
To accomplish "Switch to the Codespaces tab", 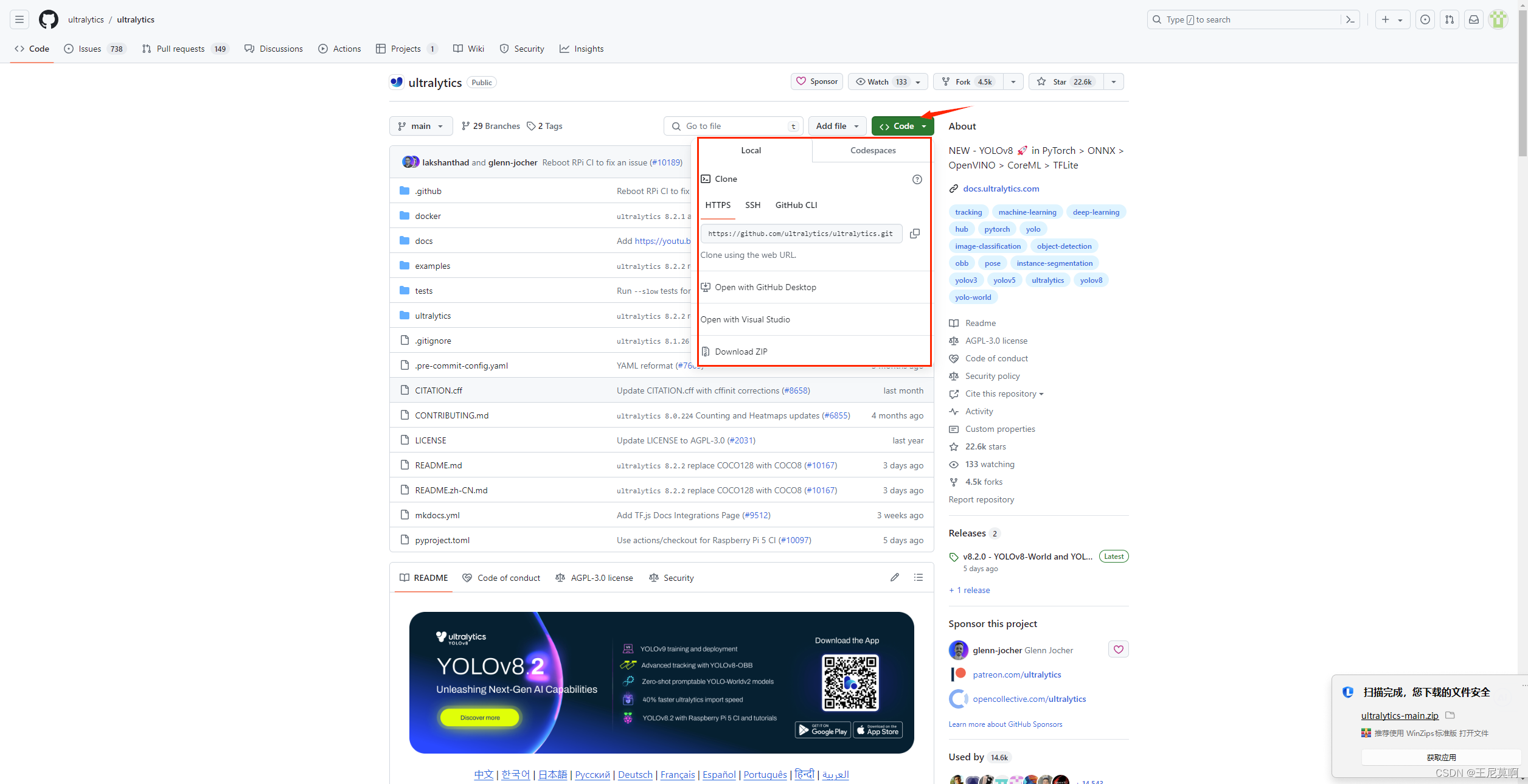I will (x=872, y=150).
